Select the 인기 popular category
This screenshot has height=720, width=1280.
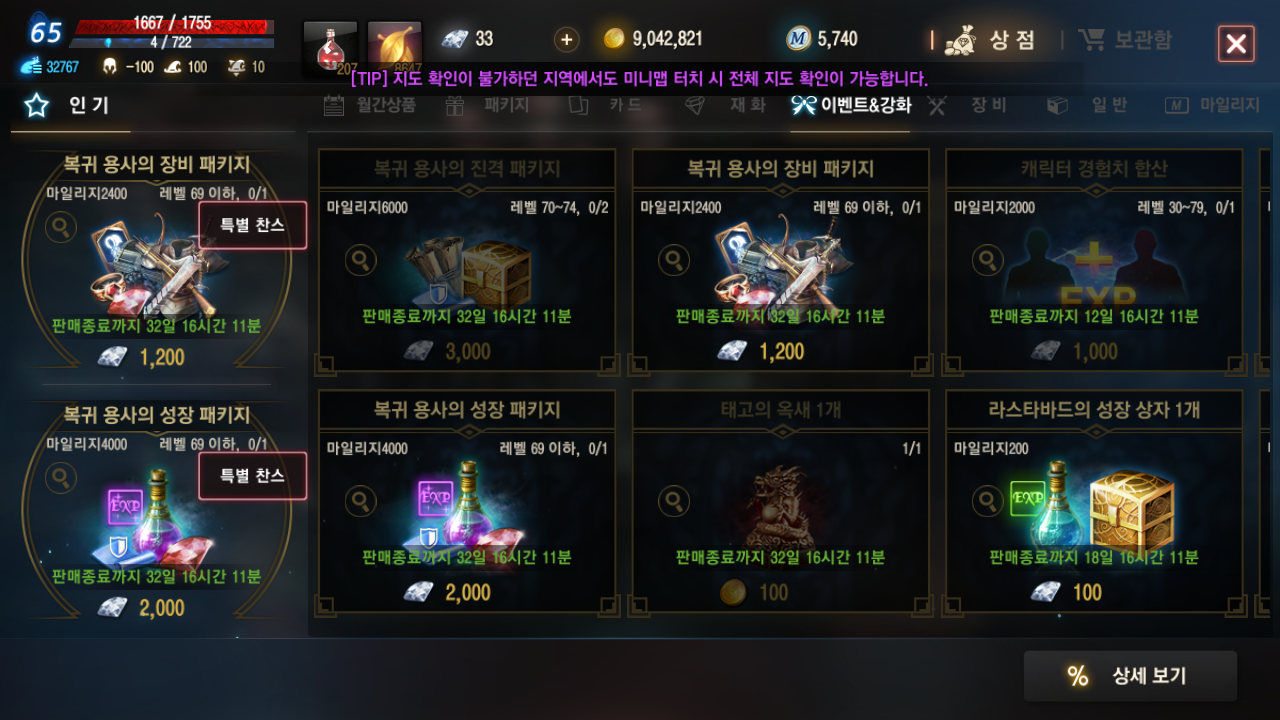point(70,105)
